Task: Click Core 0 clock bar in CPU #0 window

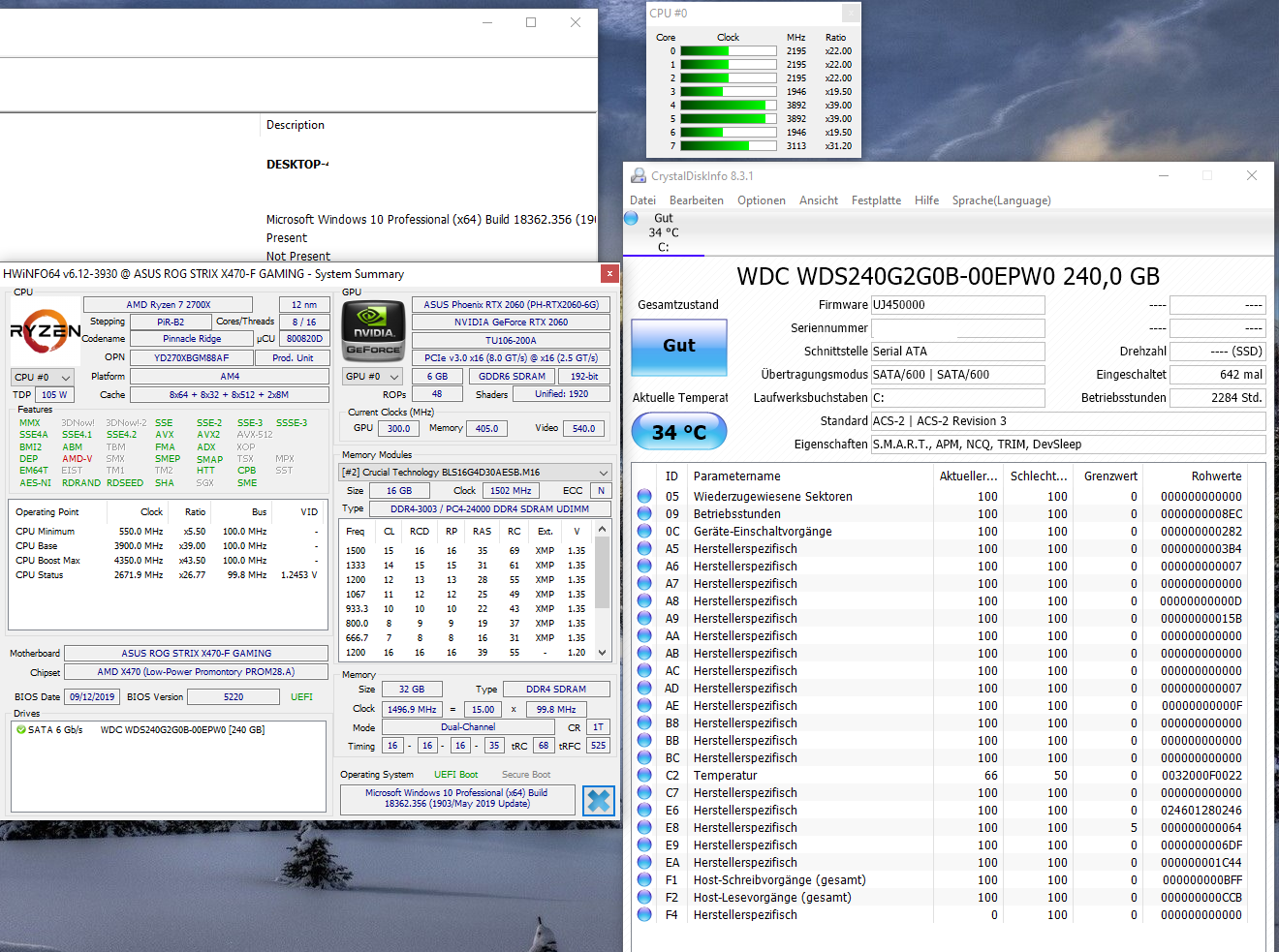Action: pyautogui.click(x=729, y=51)
